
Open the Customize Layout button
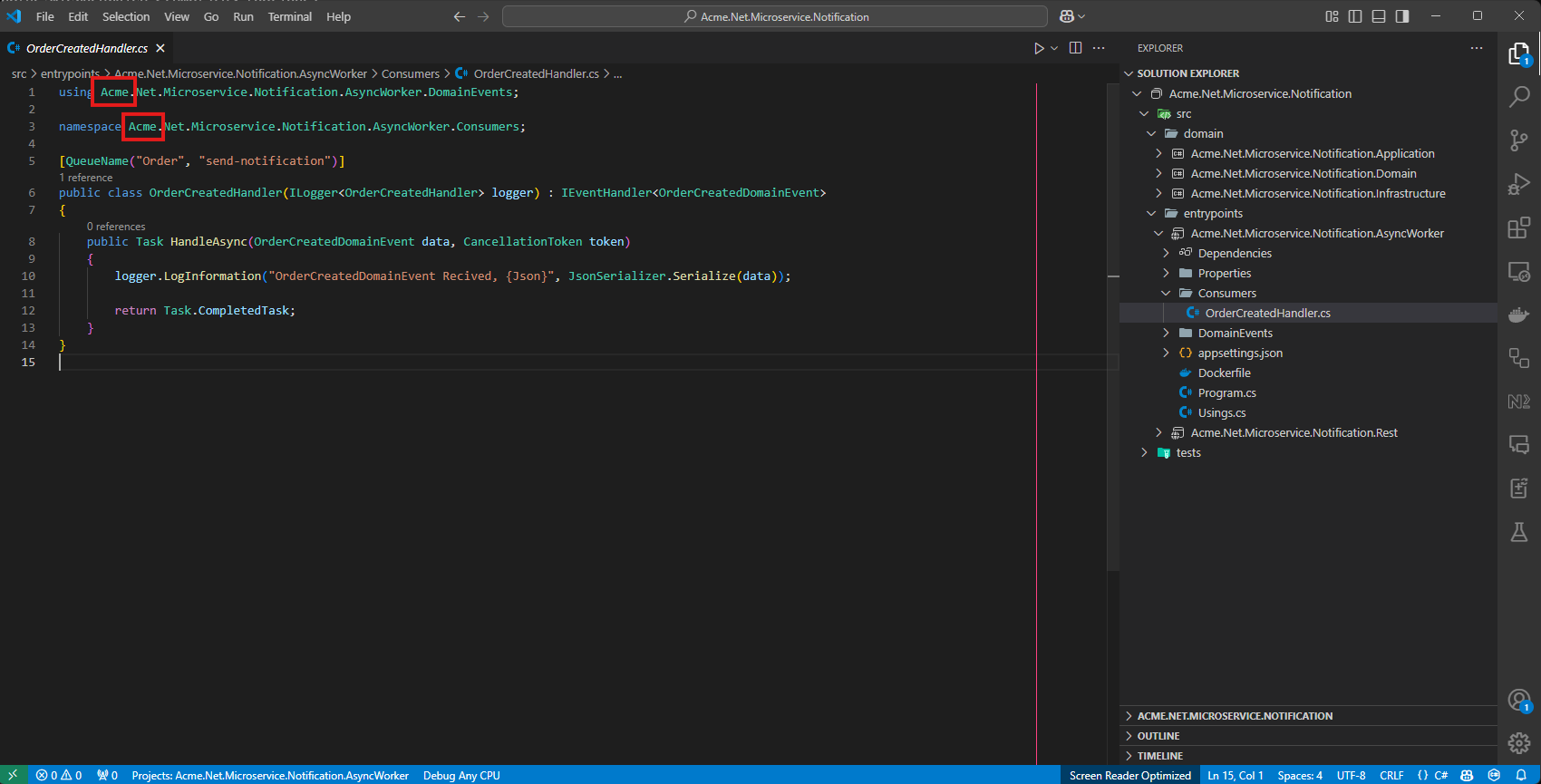(x=1332, y=16)
